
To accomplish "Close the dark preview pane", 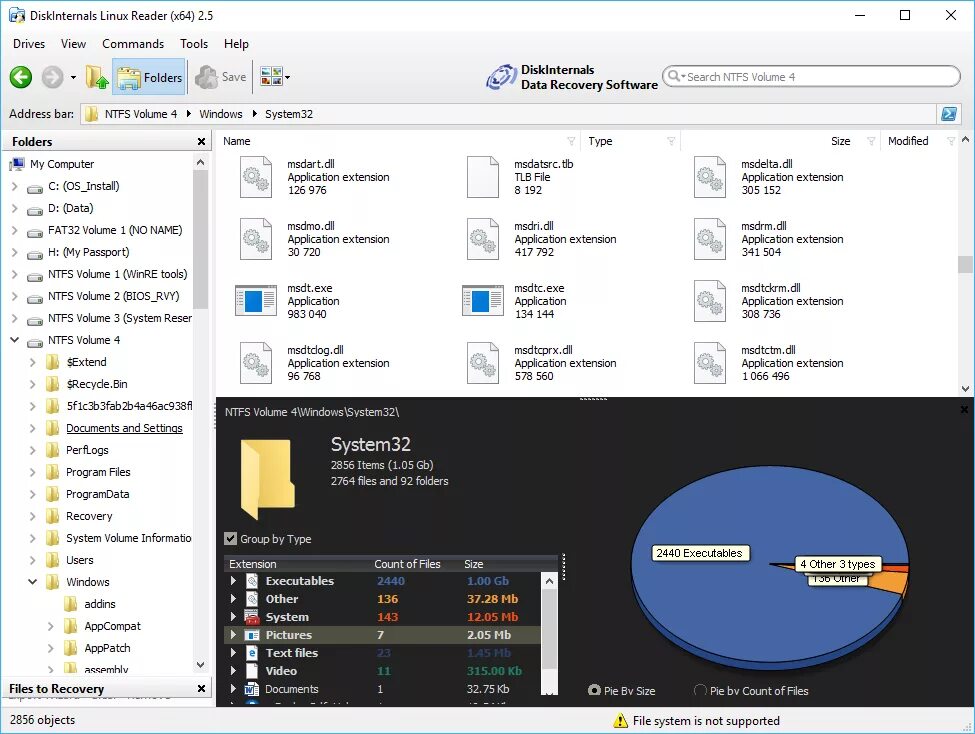I will click(964, 409).
